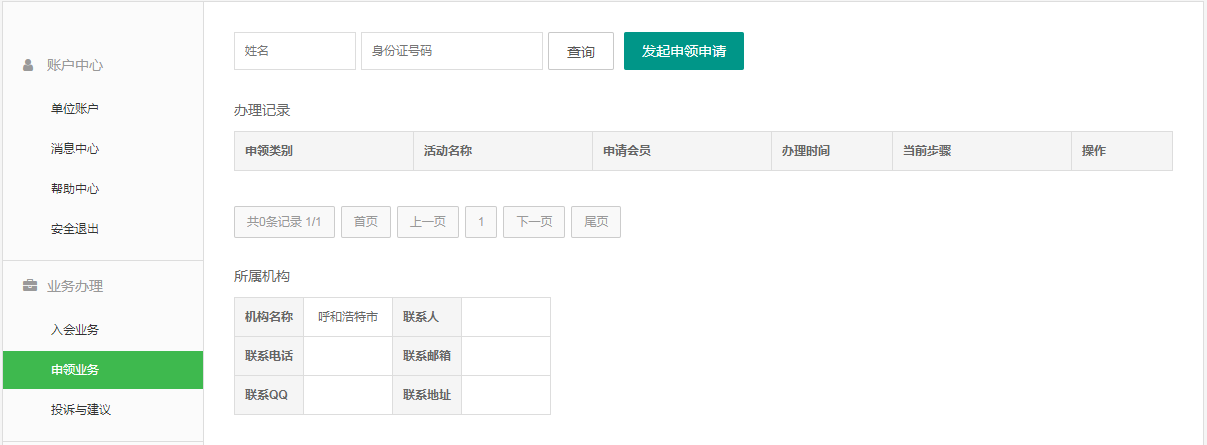Select 申领业务 in the sidebar
This screenshot has height=445, width=1207.
[75, 370]
